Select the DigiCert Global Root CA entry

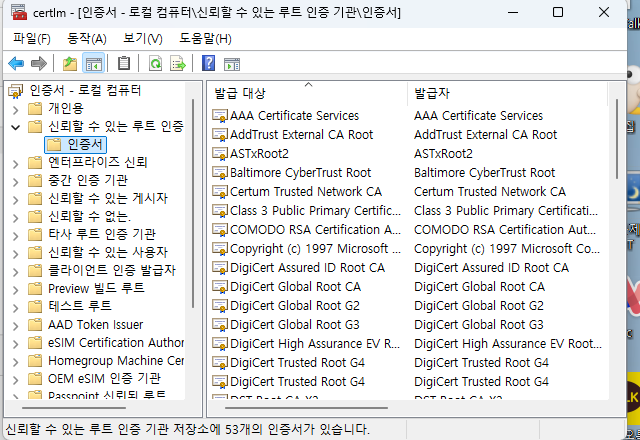click(x=296, y=287)
